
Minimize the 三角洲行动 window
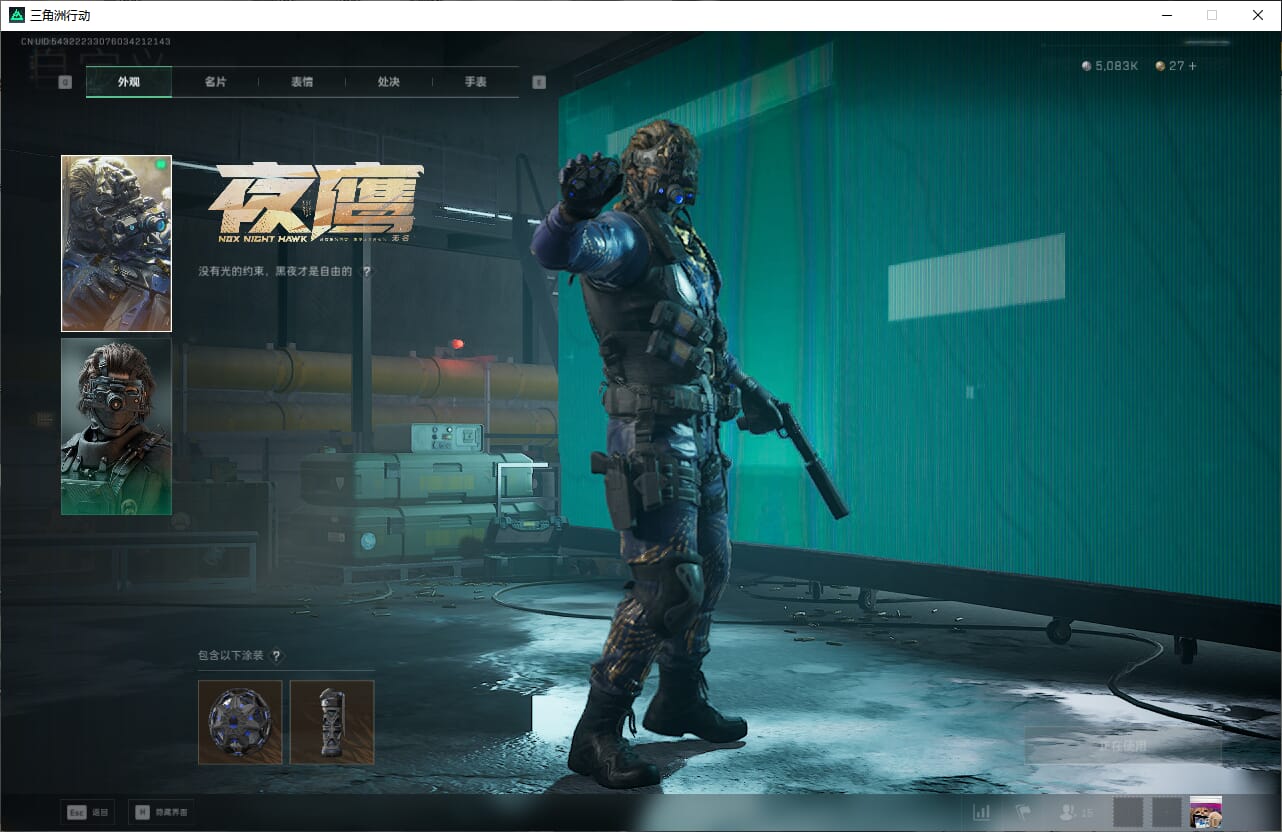coord(1166,15)
